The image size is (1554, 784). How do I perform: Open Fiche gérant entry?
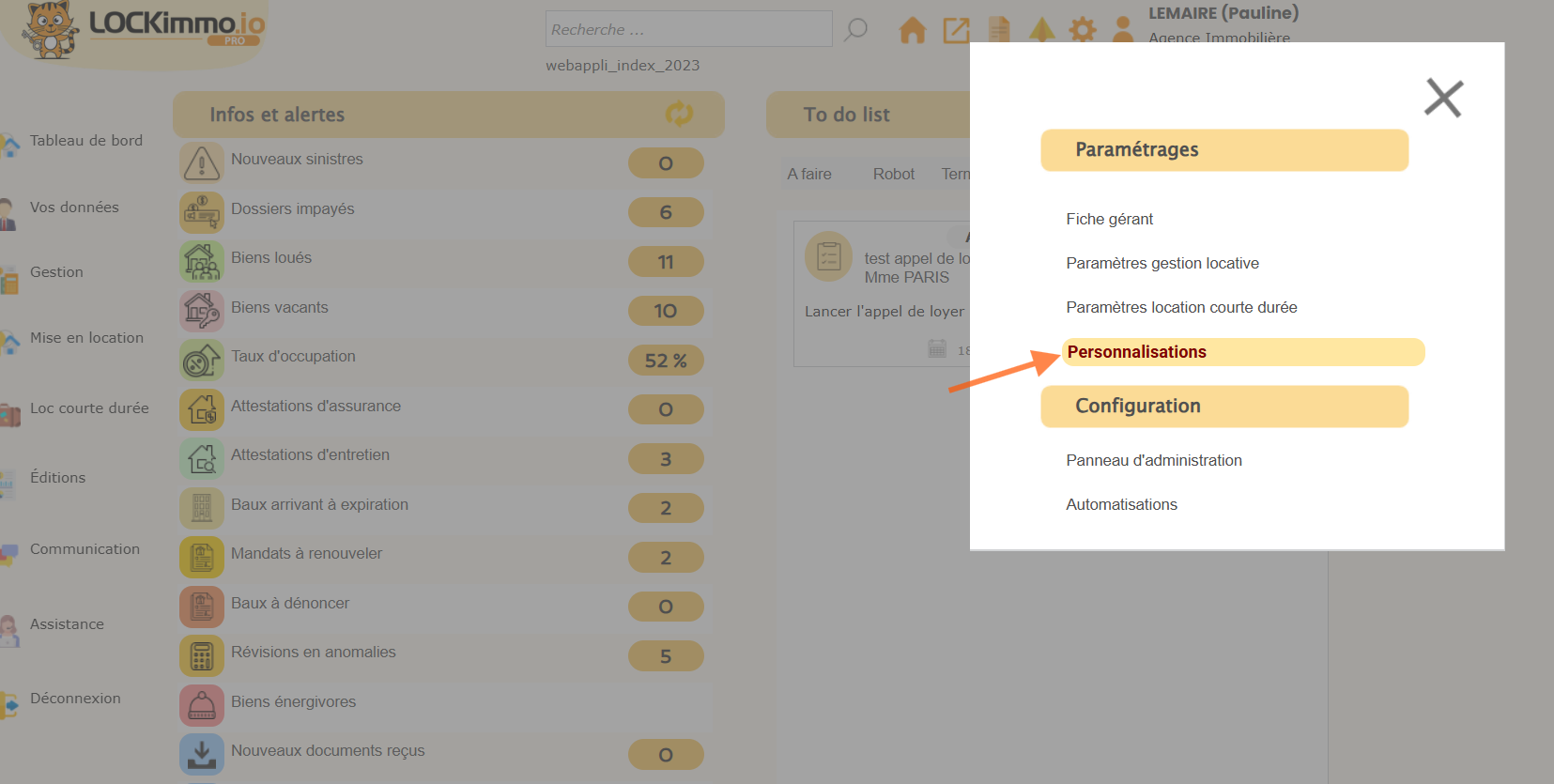click(x=1109, y=220)
